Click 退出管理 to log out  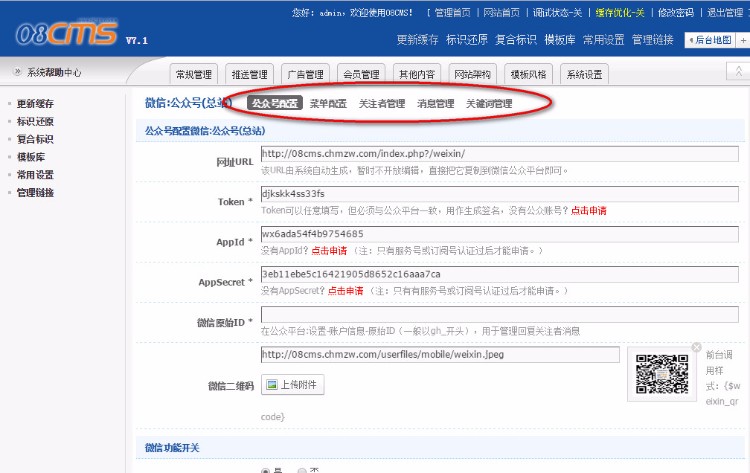click(x=725, y=13)
